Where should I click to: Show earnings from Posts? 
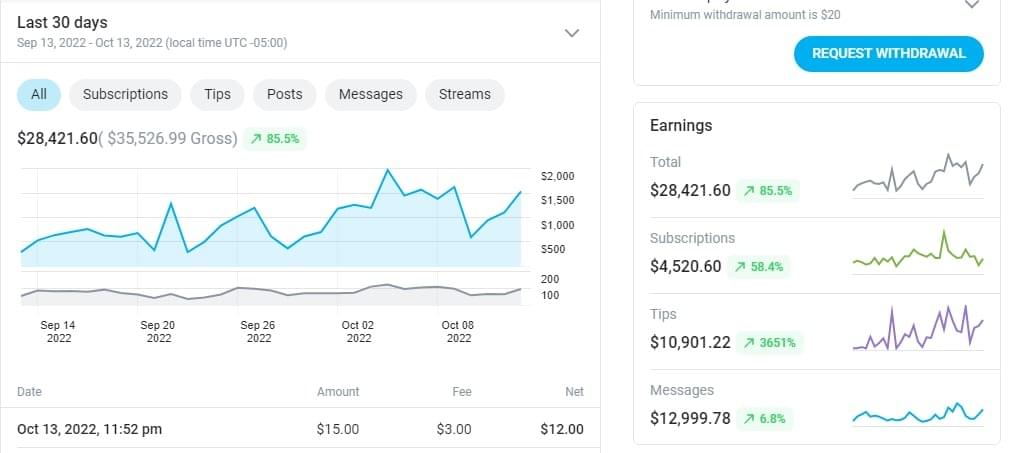point(284,94)
